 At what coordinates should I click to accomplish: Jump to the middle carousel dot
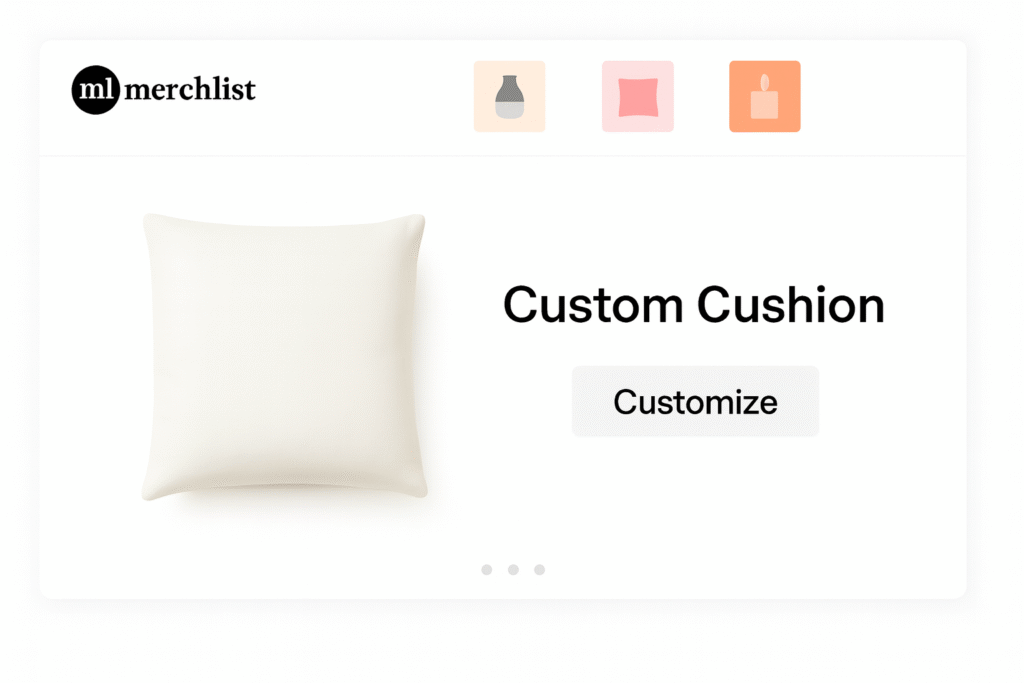(x=513, y=570)
